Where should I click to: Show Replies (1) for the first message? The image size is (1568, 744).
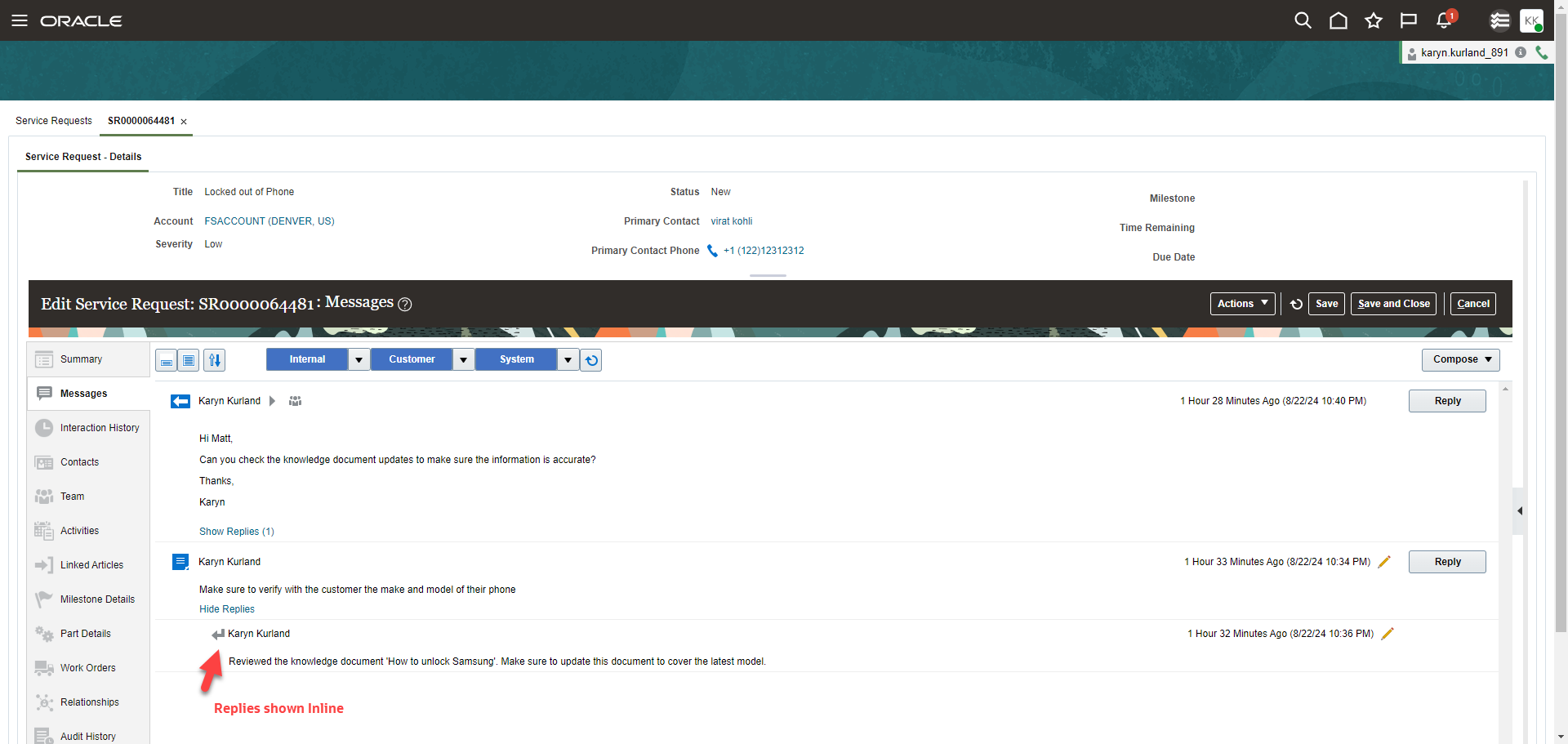[x=237, y=532]
